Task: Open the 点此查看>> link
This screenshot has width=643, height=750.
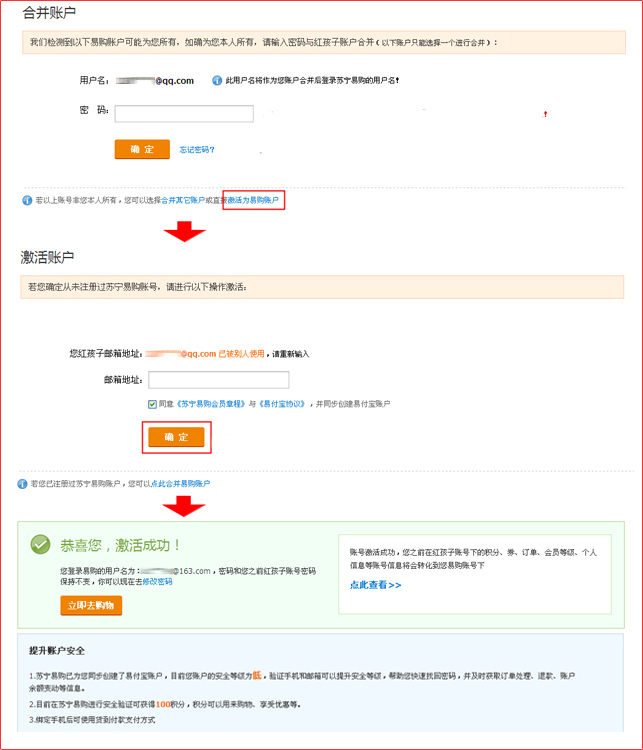Action: tap(376, 585)
